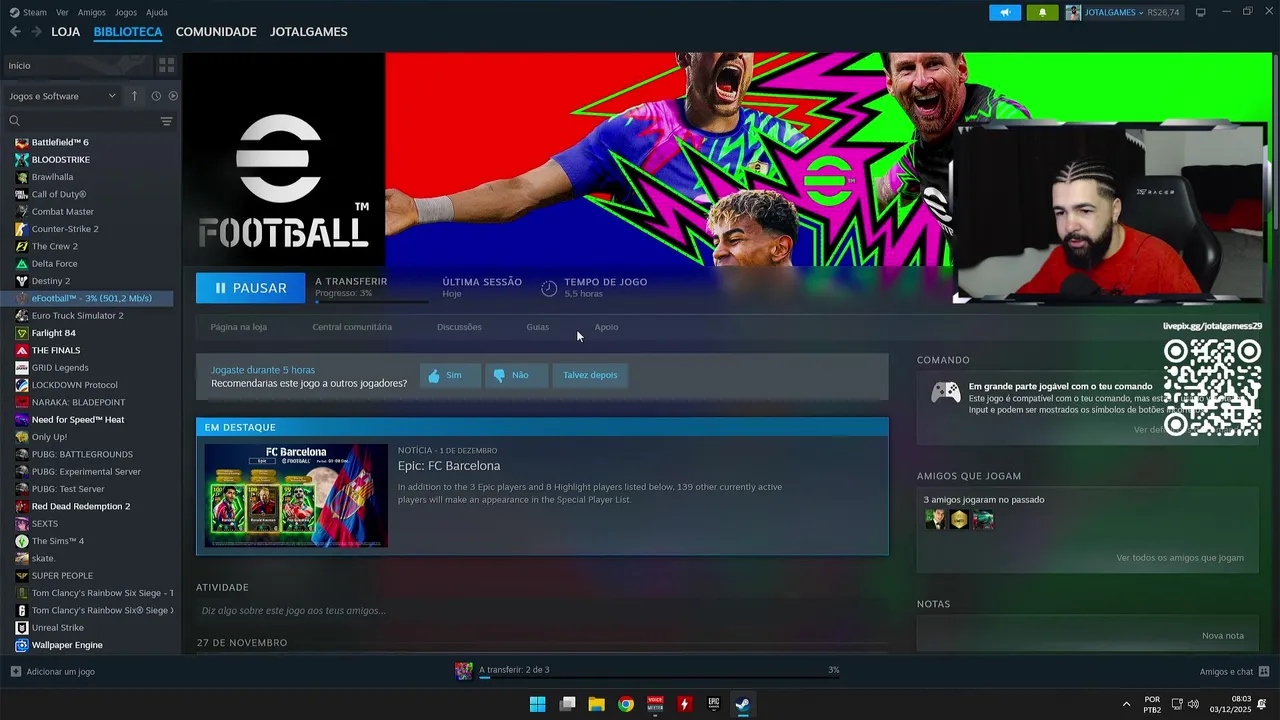
Task: Open Jogos e Software category dropdown
Action: point(62,96)
